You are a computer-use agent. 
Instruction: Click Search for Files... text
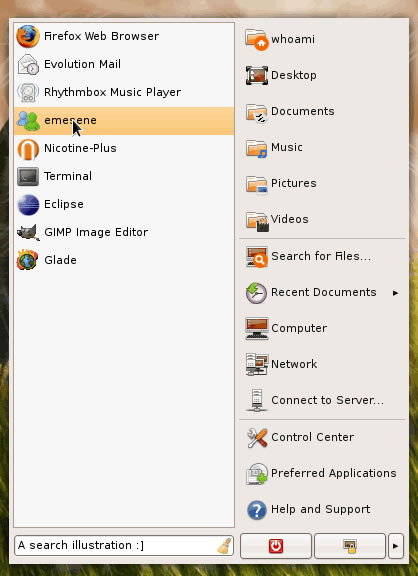[321, 256]
